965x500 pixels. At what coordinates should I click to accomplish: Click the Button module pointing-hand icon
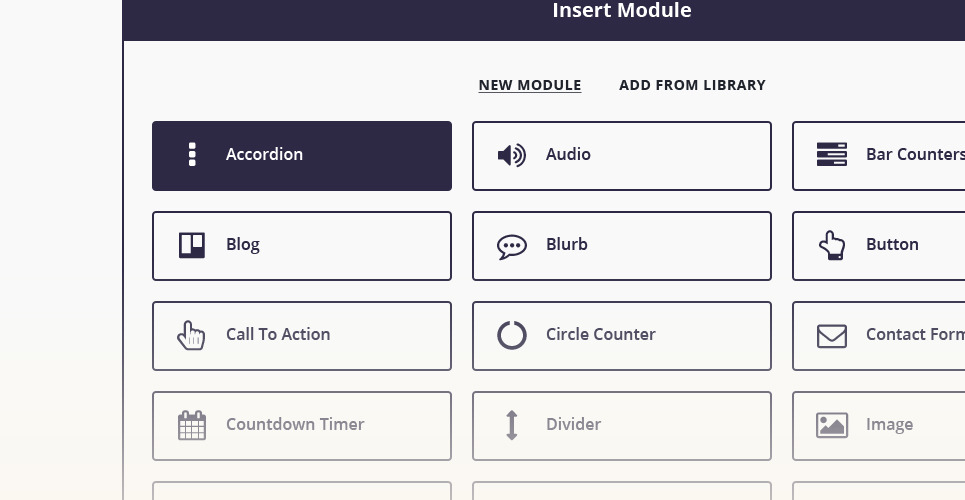tap(831, 245)
